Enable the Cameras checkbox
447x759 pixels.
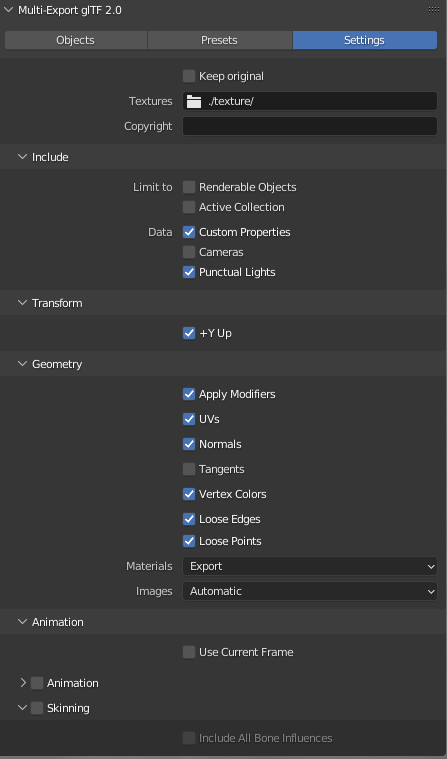189,252
